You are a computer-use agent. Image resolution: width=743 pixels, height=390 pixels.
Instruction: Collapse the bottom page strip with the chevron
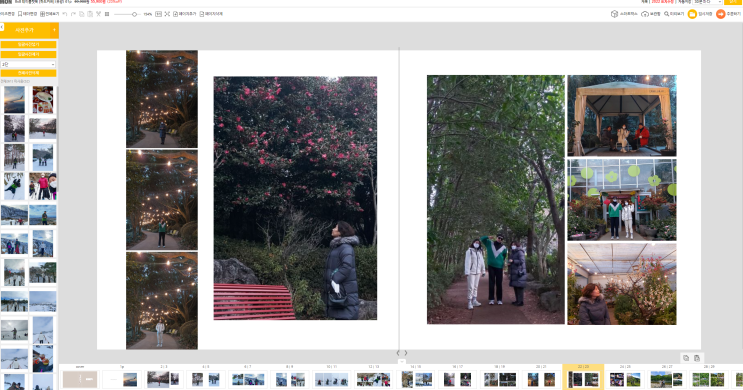[401, 362]
